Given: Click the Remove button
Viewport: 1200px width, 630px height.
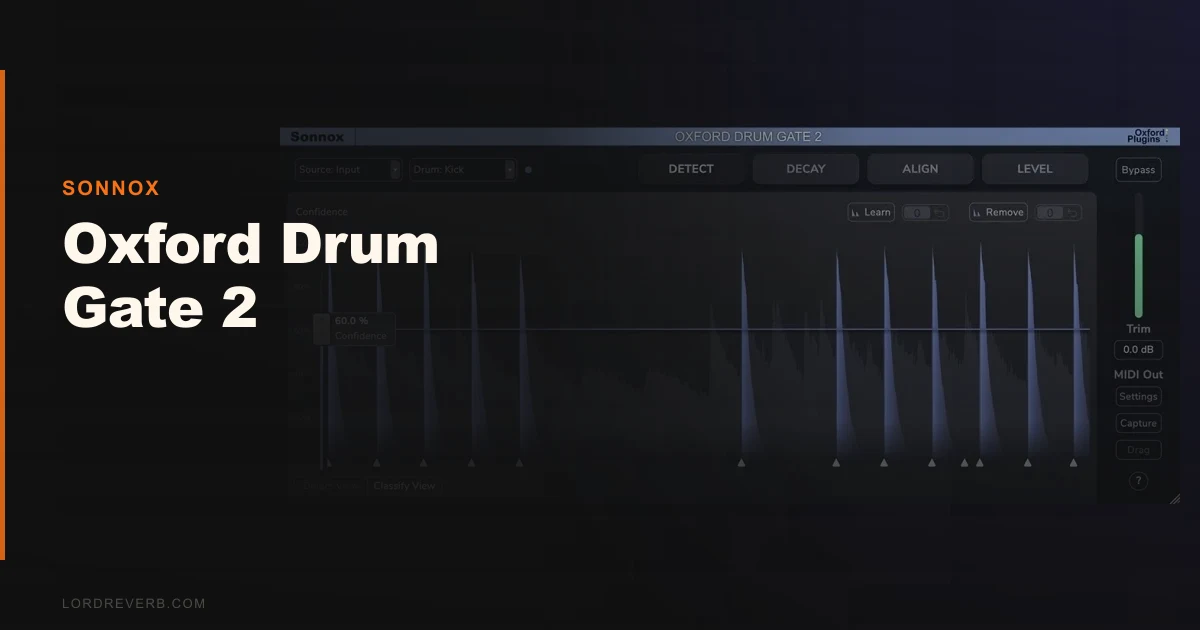Looking at the screenshot, I should [998, 212].
